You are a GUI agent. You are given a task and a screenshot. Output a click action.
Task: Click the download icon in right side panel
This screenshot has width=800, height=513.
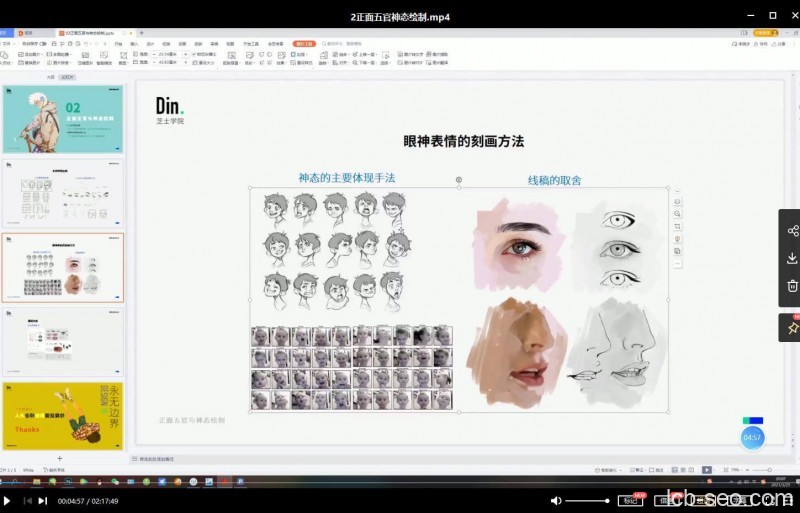pos(792,258)
